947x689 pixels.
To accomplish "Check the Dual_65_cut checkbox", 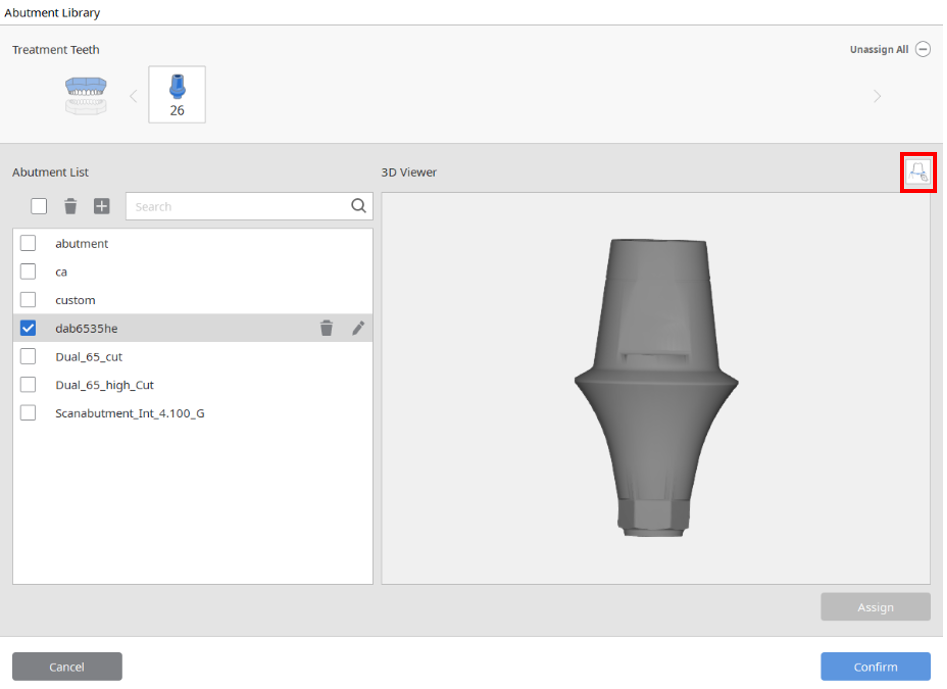I will coord(28,356).
